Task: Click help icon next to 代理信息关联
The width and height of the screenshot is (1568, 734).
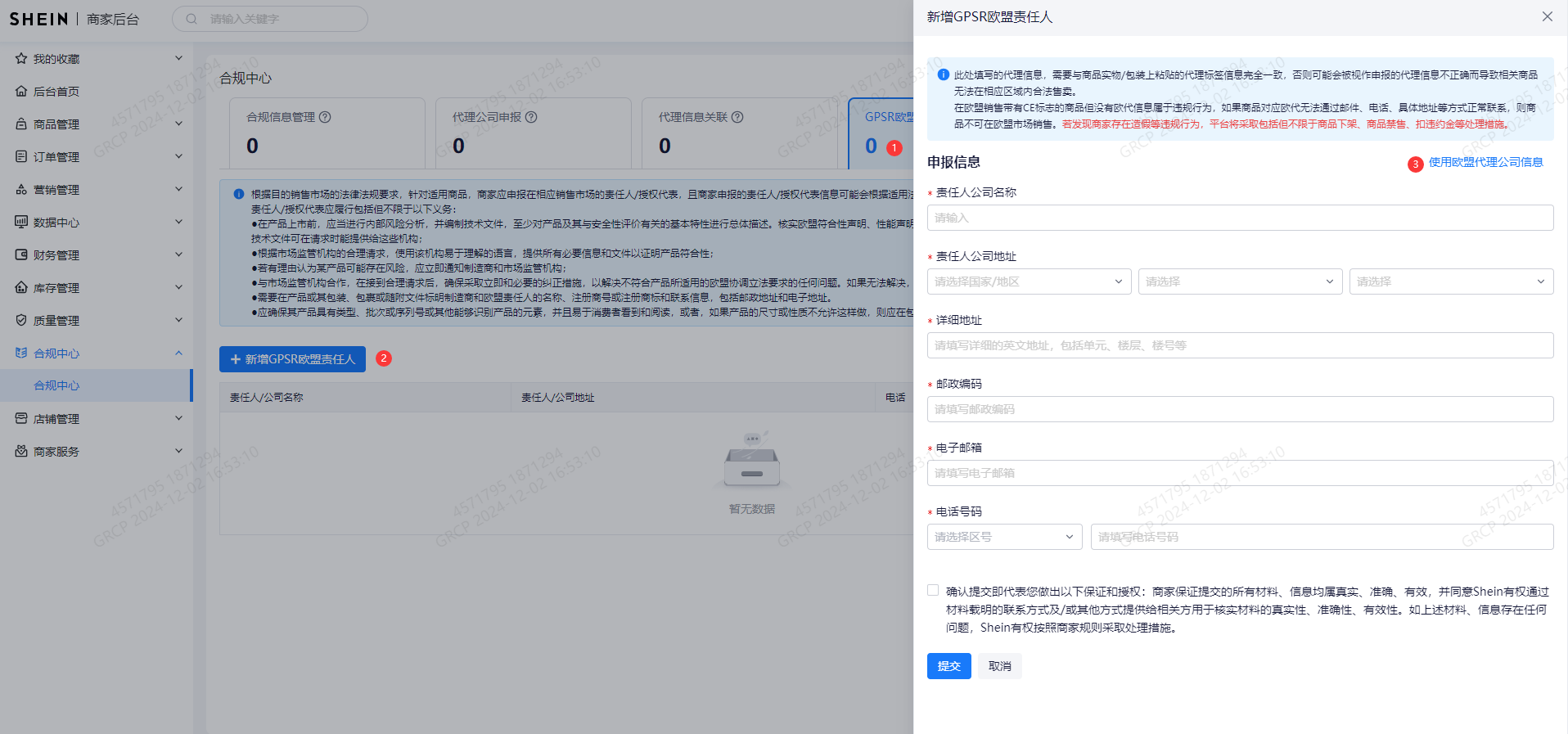Action: pyautogui.click(x=737, y=117)
